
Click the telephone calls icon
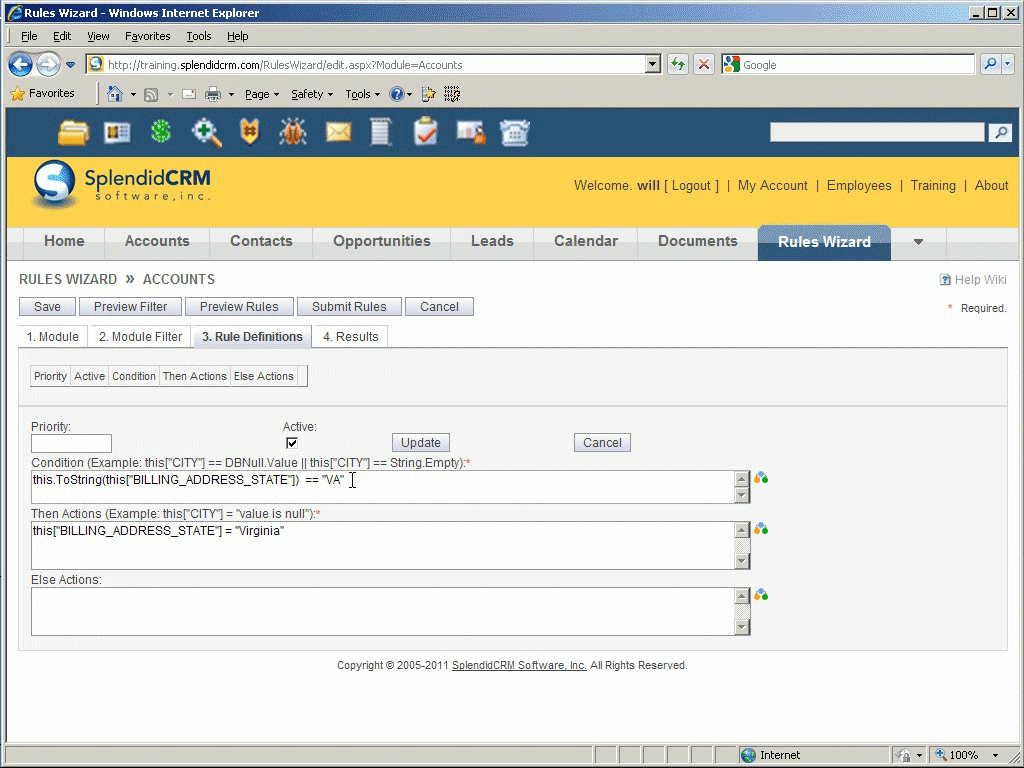coord(515,132)
